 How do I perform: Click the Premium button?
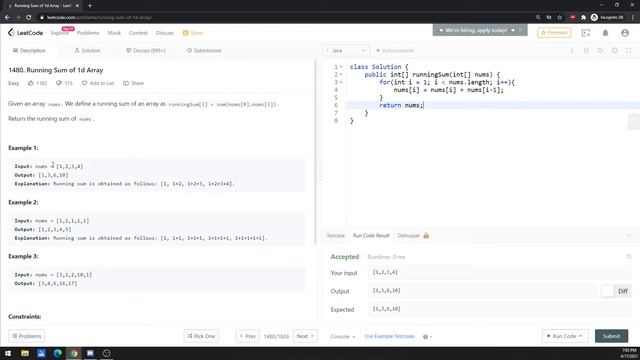[x=554, y=33]
